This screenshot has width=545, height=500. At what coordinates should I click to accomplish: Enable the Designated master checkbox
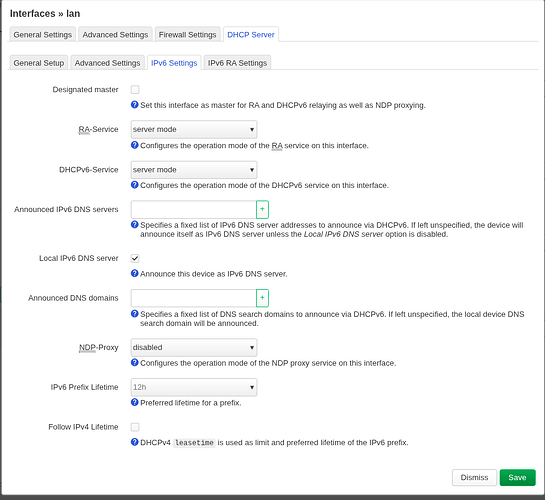[135, 90]
